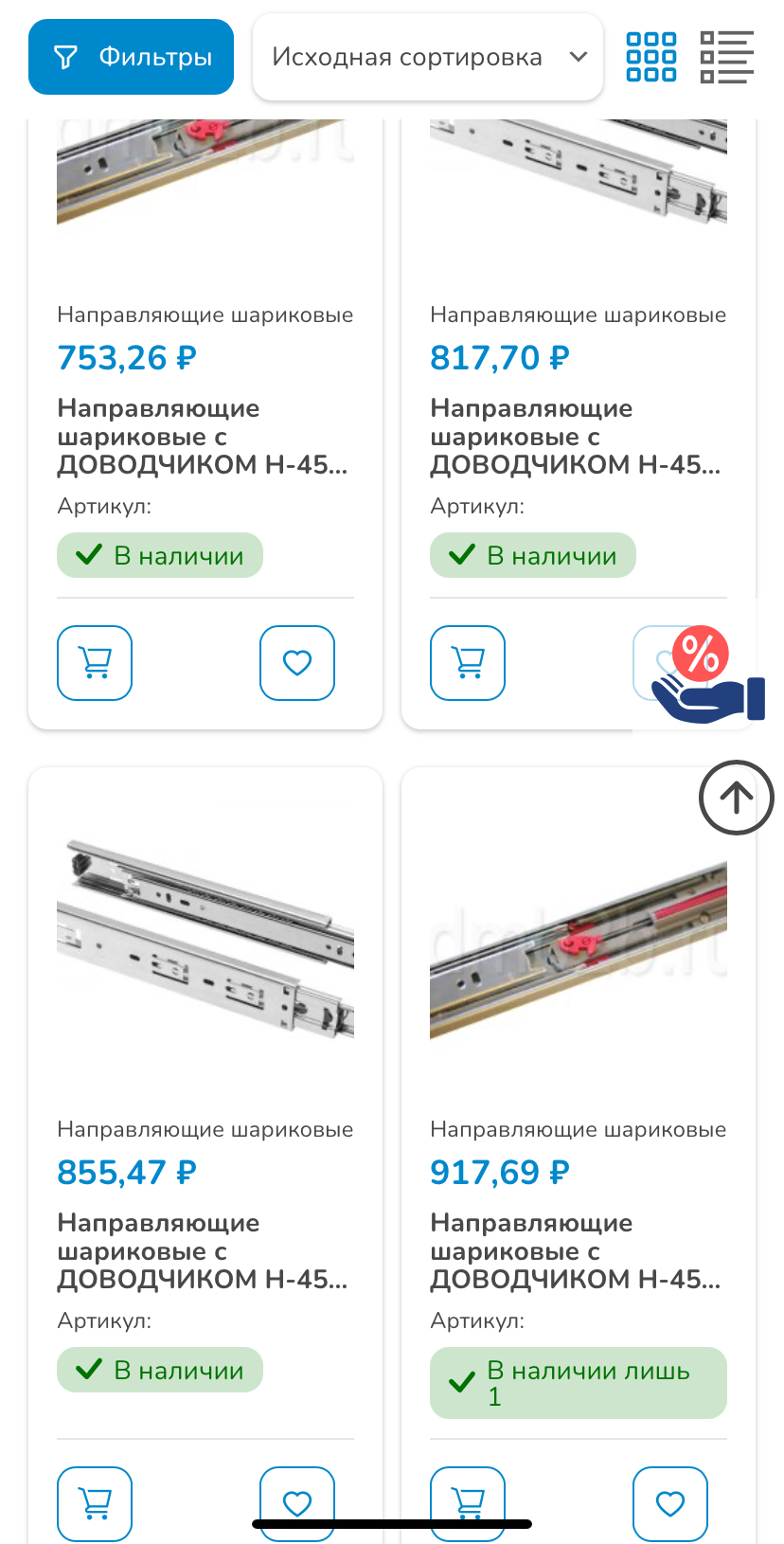The height and width of the screenshot is (1544, 784).
Task: Add the 817,70 ₽ product to cart
Action: (468, 663)
